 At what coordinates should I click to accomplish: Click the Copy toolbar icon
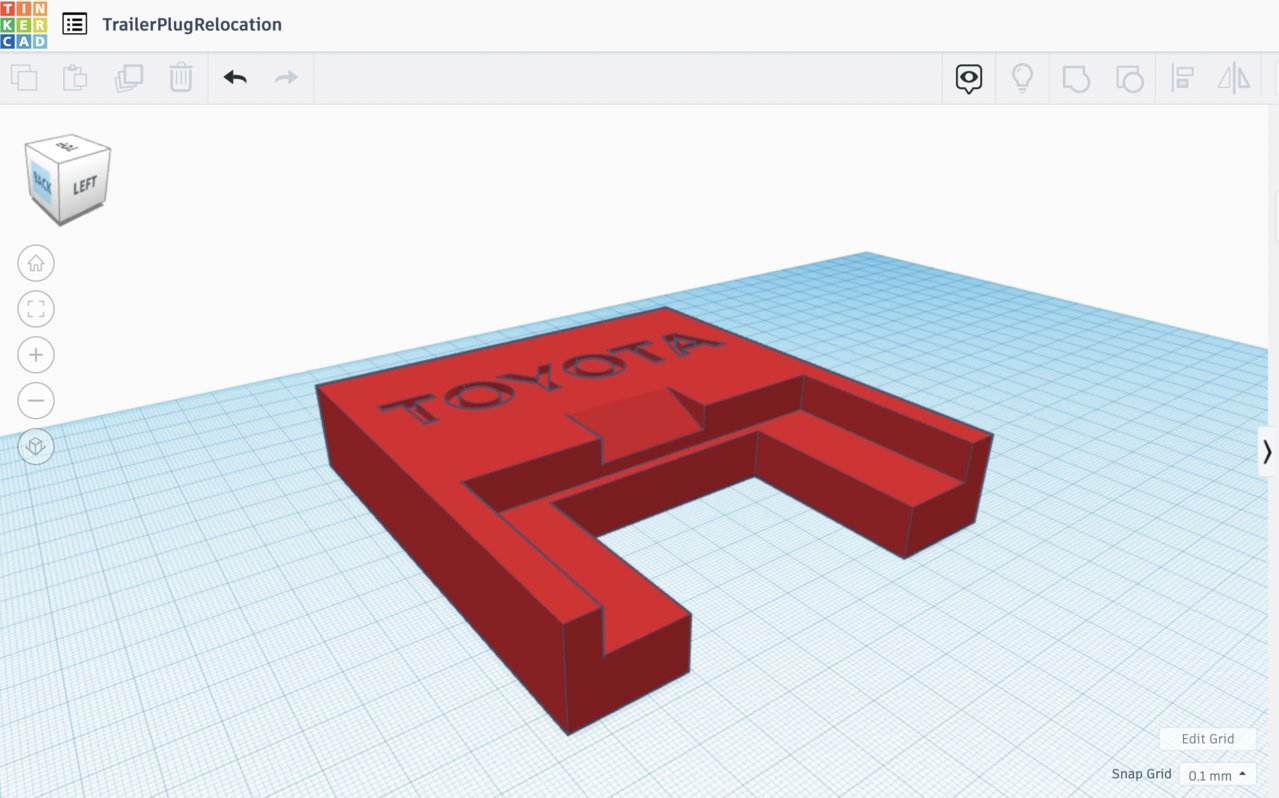(x=24, y=78)
